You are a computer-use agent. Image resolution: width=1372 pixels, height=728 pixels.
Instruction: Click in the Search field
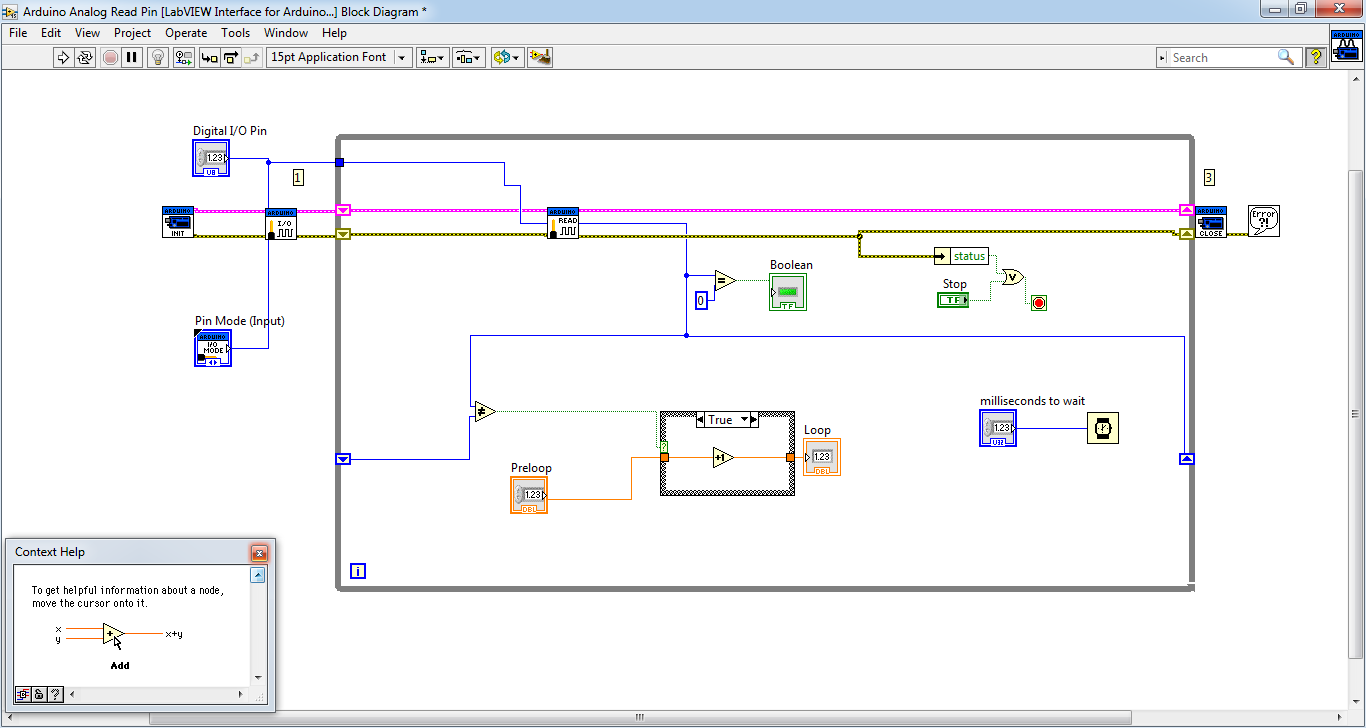1222,58
